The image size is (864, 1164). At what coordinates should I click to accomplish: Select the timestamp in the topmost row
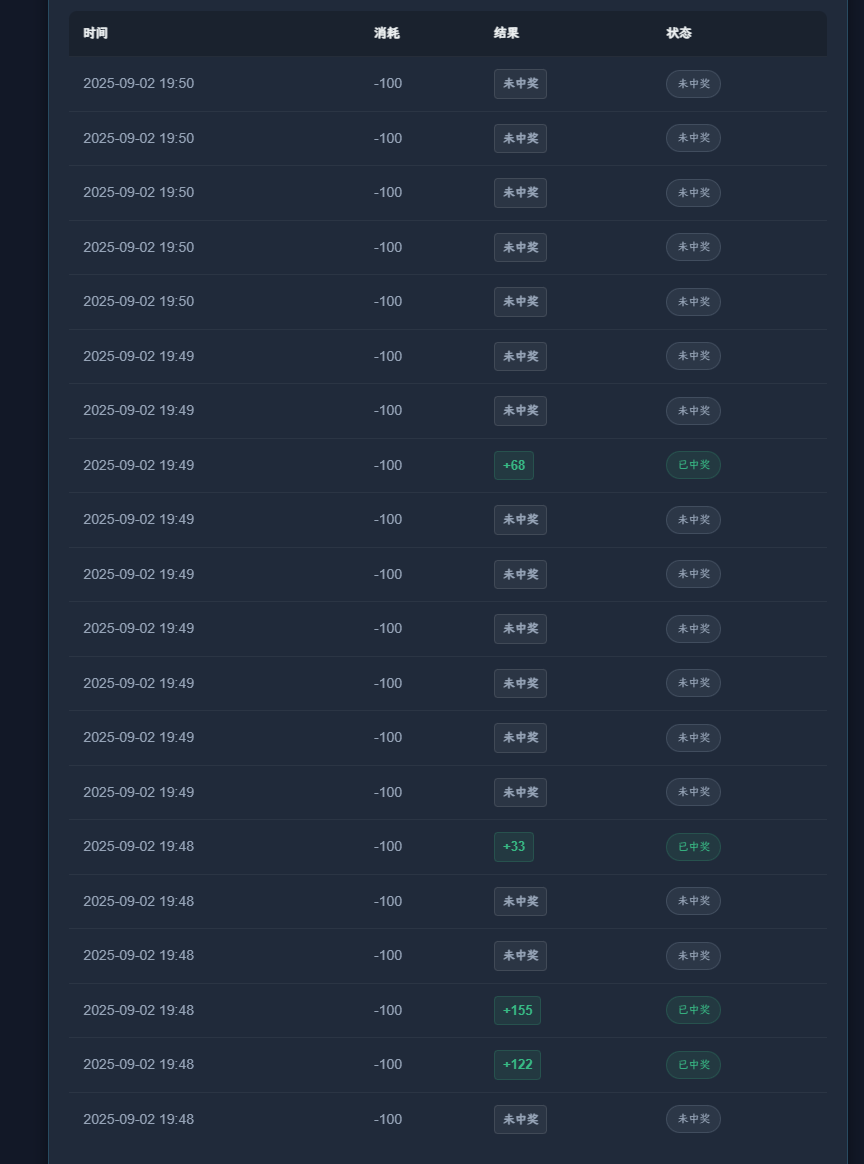pos(138,84)
